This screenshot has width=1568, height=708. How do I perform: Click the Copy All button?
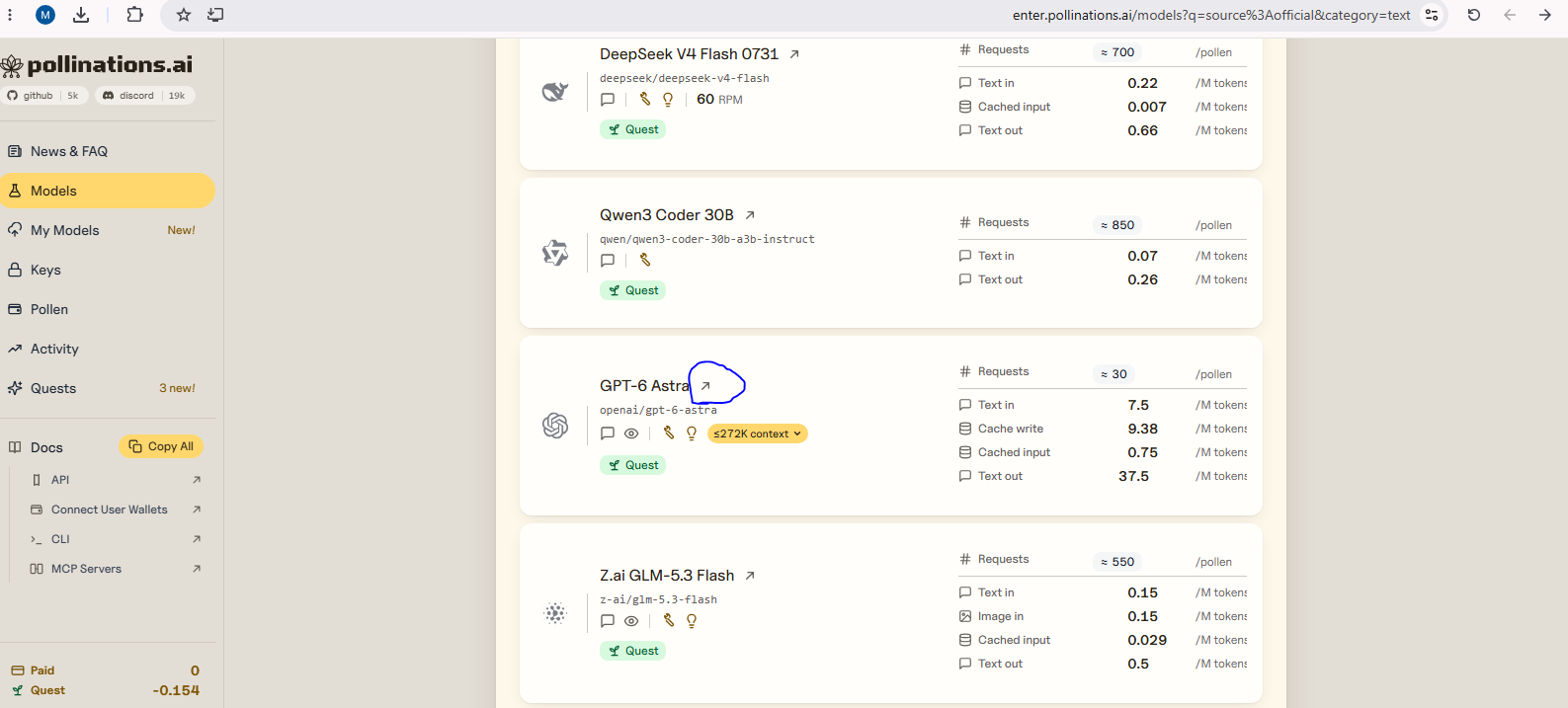[161, 446]
